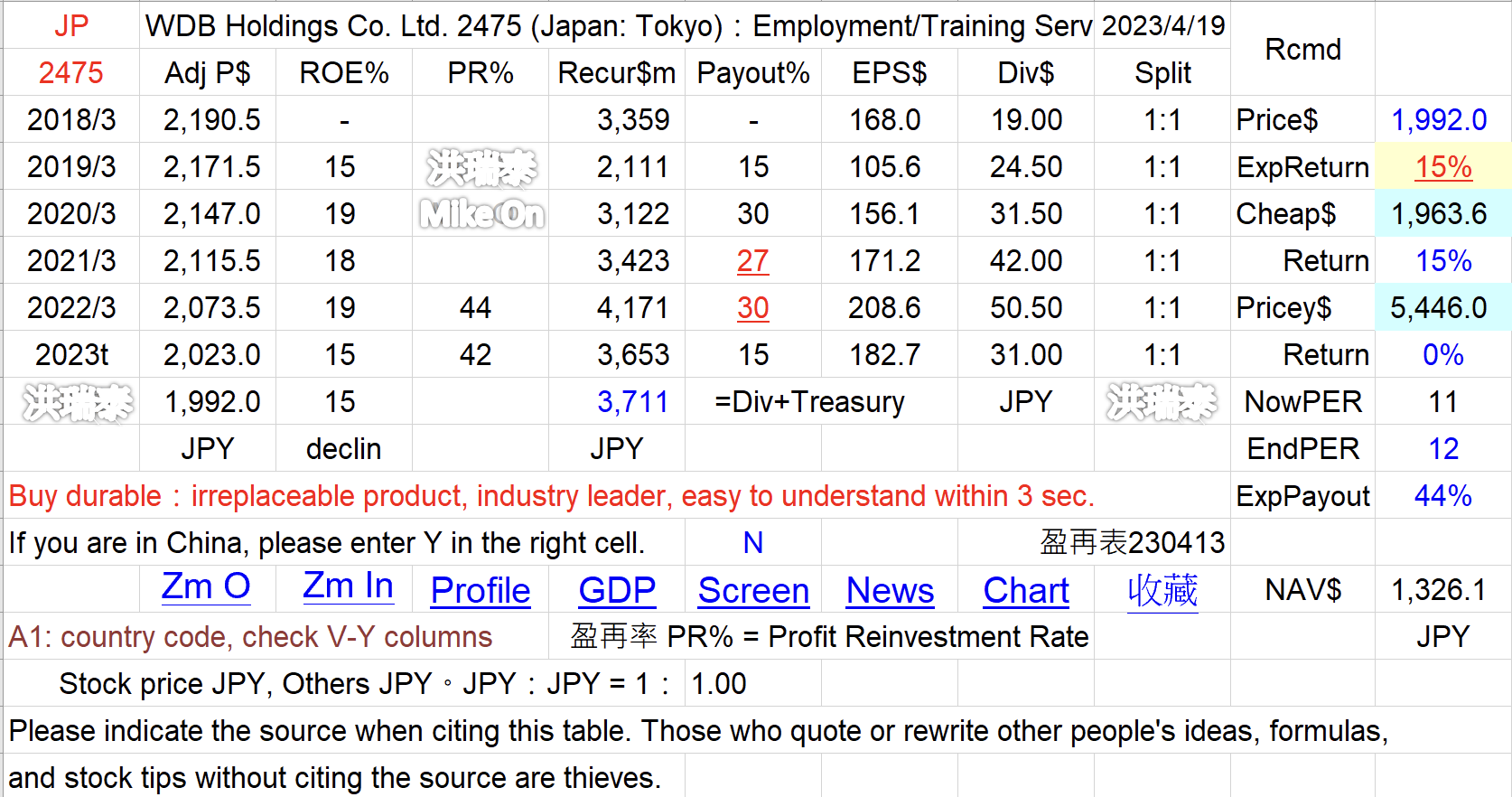
Task: Select the Split column header
Action: [1162, 73]
